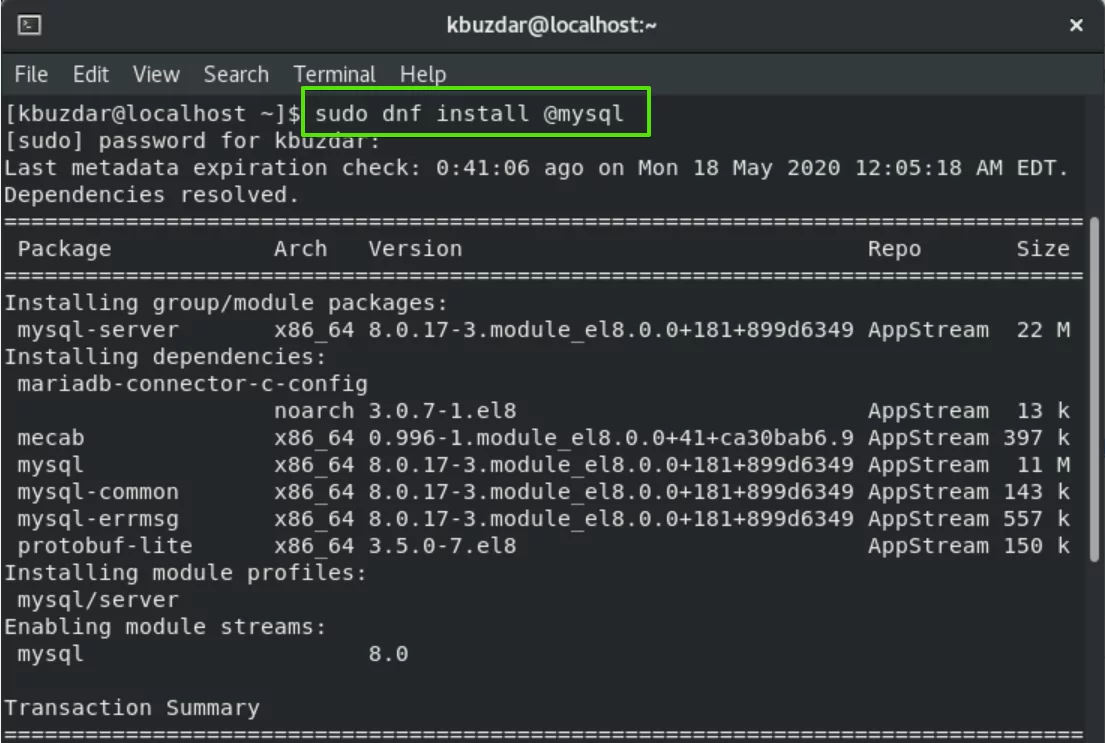Click the Last metadata expiration check line
Viewport: 1105px width, 743px height.
pyautogui.click(x=536, y=168)
